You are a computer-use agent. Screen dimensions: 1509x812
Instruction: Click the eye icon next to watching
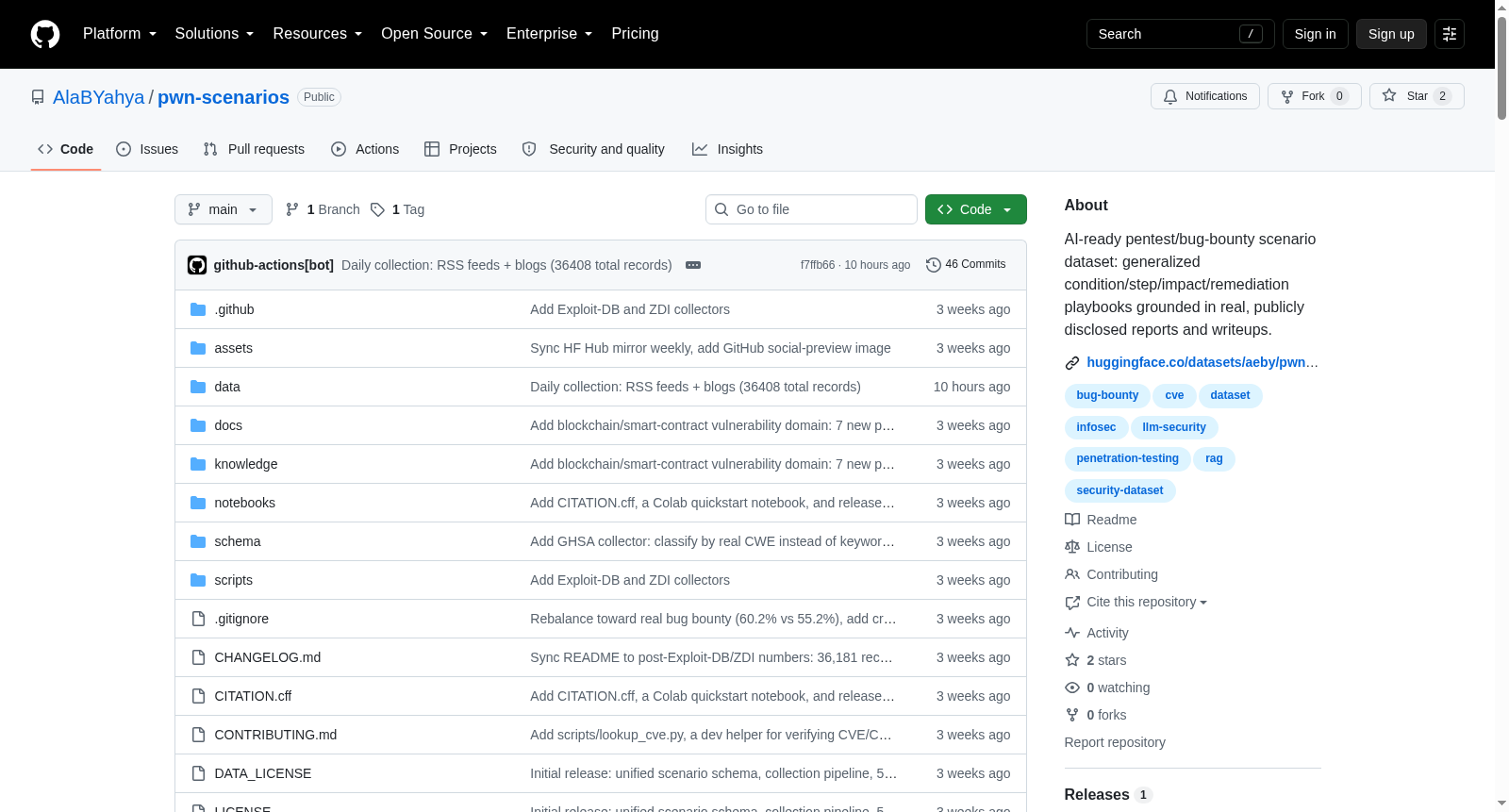point(1072,688)
